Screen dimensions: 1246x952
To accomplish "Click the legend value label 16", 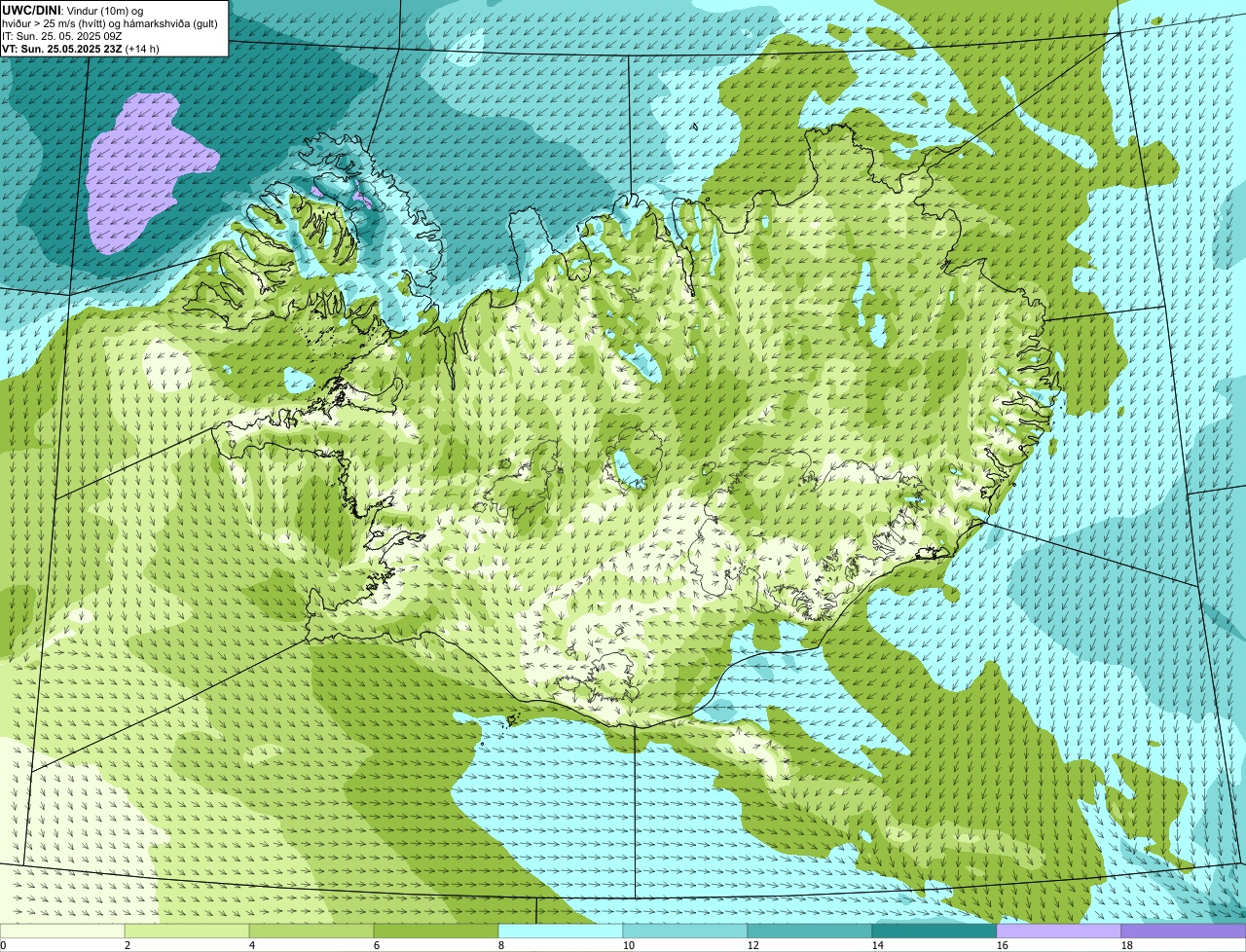I will [x=1003, y=945].
